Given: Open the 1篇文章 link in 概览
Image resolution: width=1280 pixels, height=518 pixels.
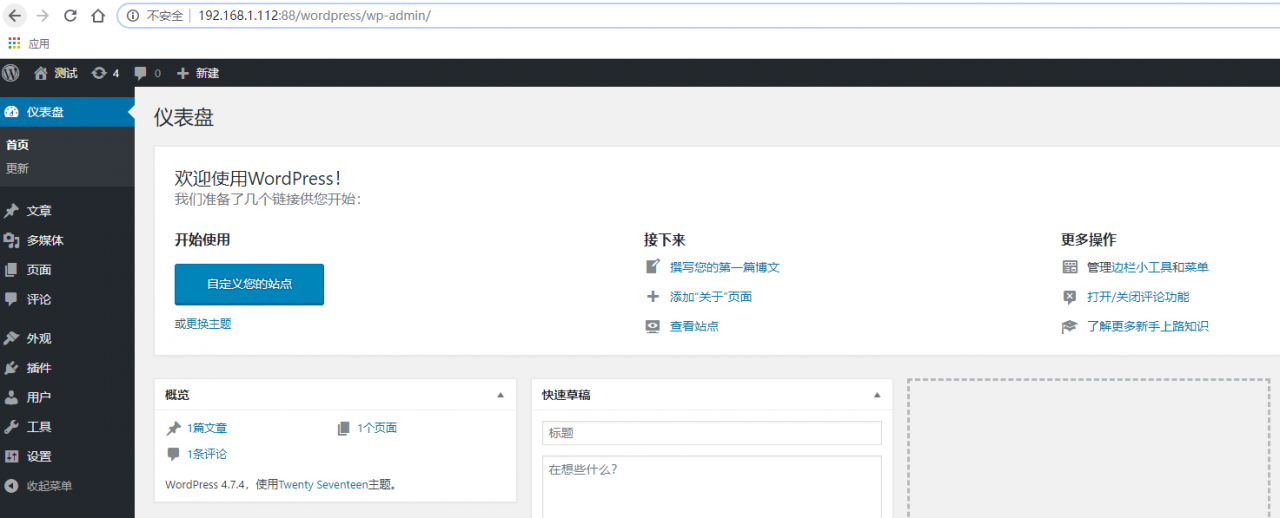Looking at the screenshot, I should [x=207, y=428].
